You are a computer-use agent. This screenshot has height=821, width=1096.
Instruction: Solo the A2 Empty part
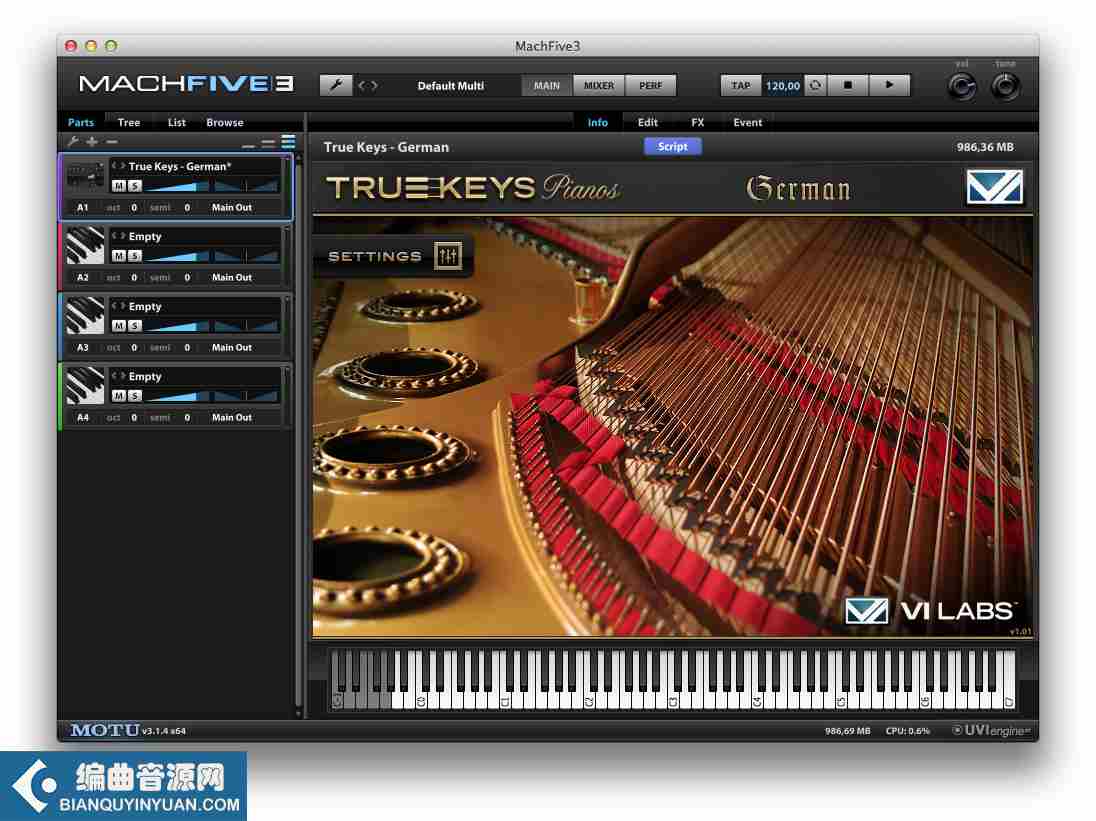pos(134,256)
